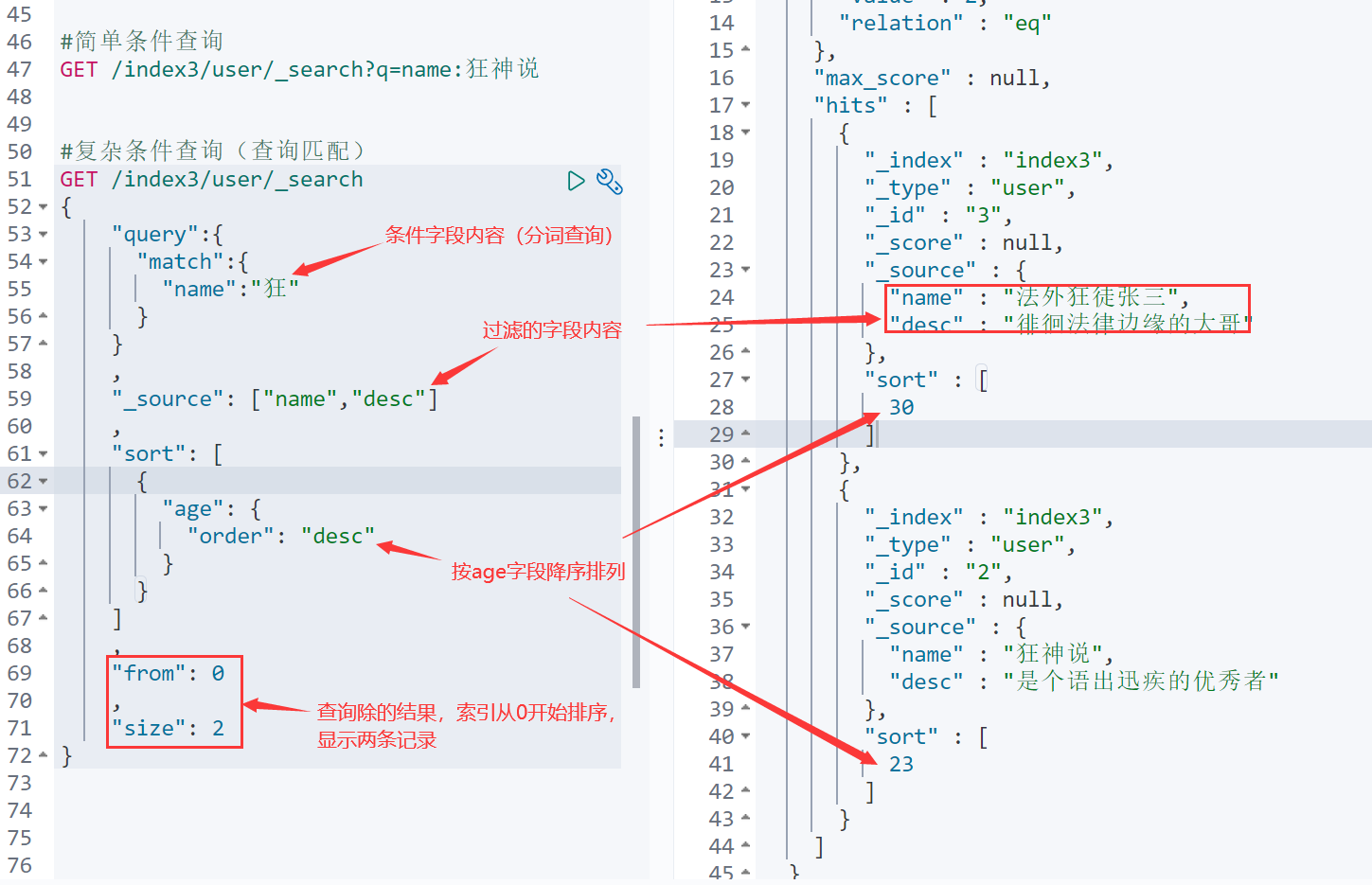This screenshot has width=1372, height=885.
Task: Fold the "_source" block at response line 23
Action: pos(746,270)
